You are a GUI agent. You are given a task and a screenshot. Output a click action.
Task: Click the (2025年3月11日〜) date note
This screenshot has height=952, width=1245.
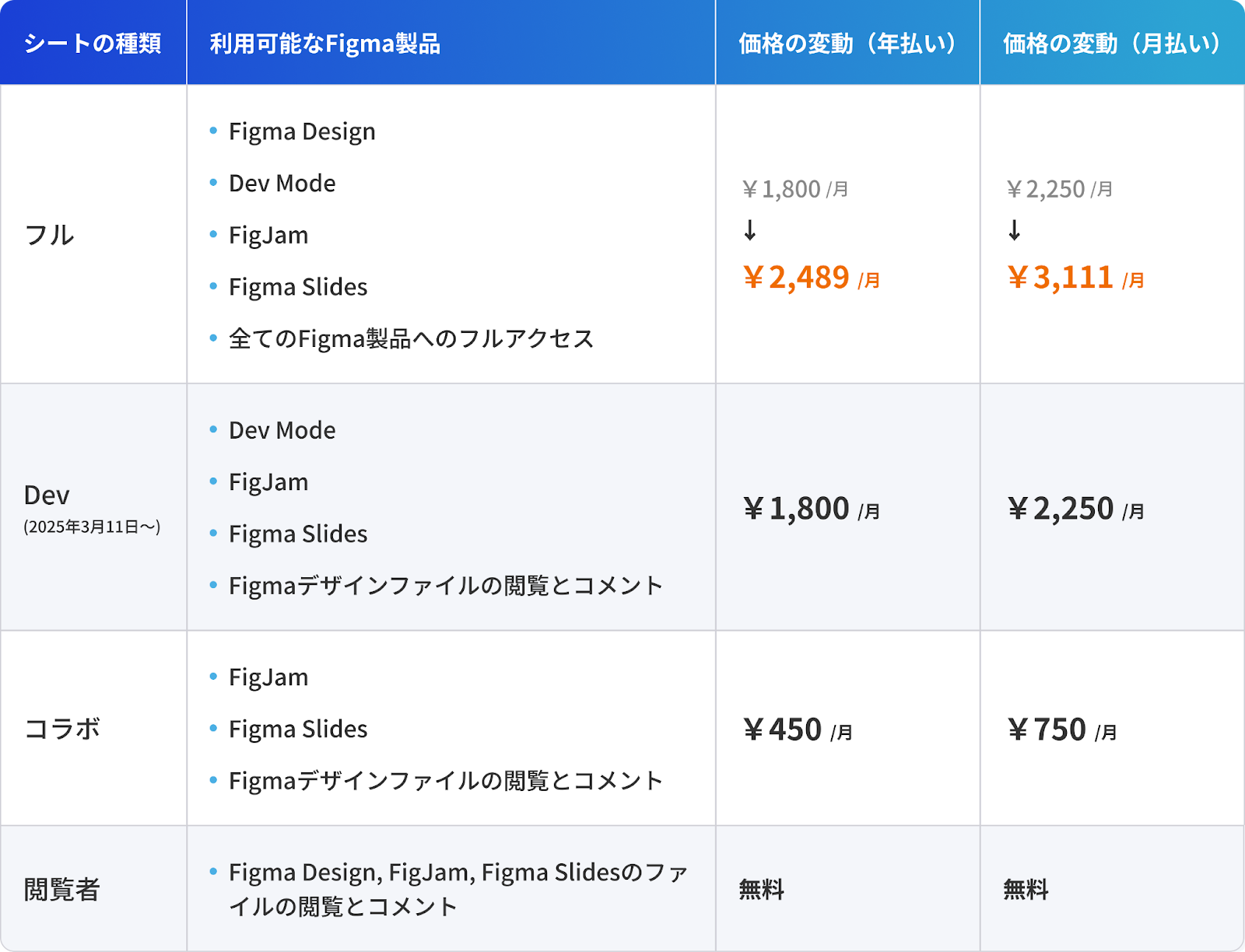93,527
